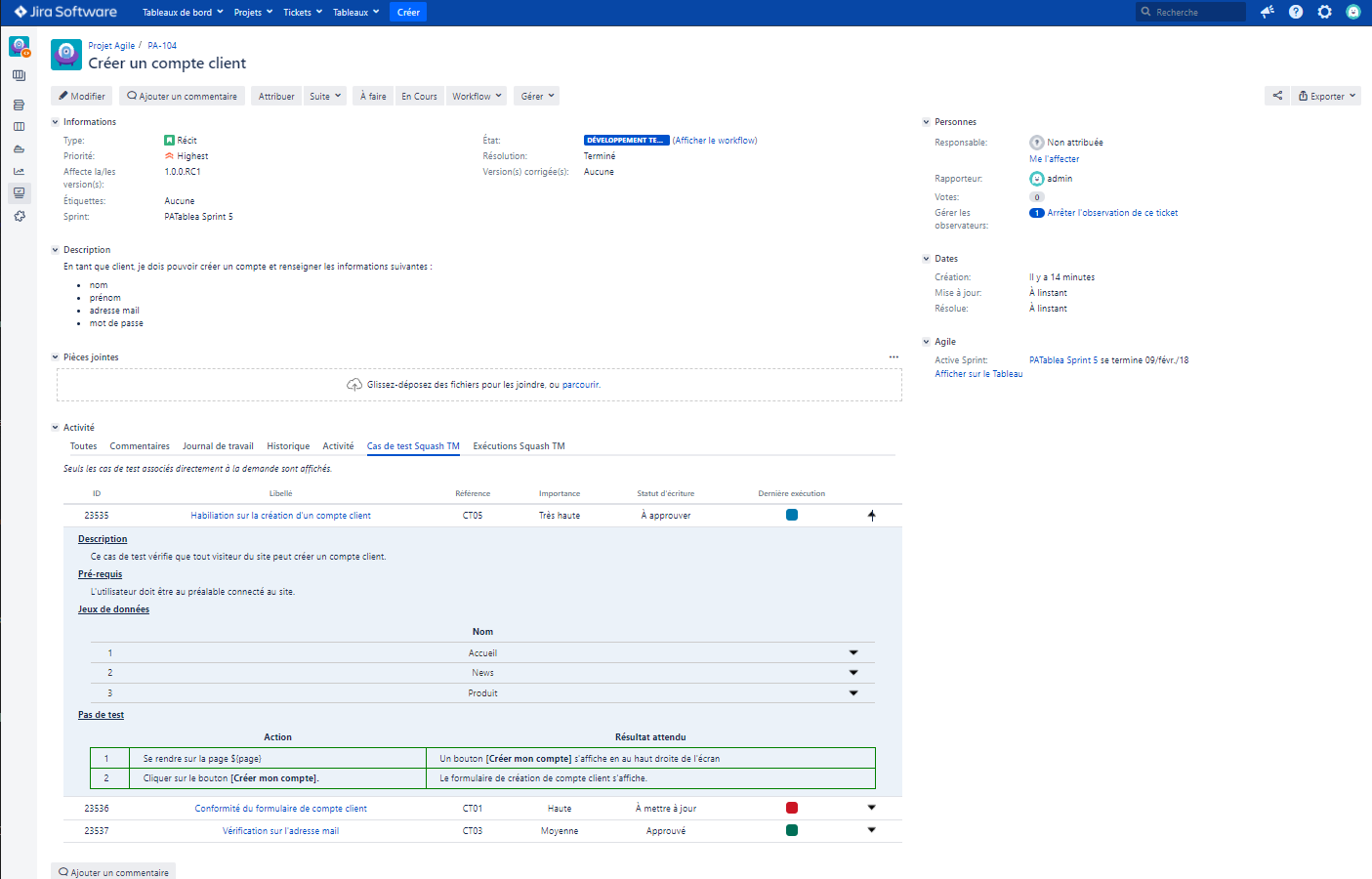Click the Modifier button
Image resolution: width=1372 pixels, height=879 pixels.
(81, 96)
